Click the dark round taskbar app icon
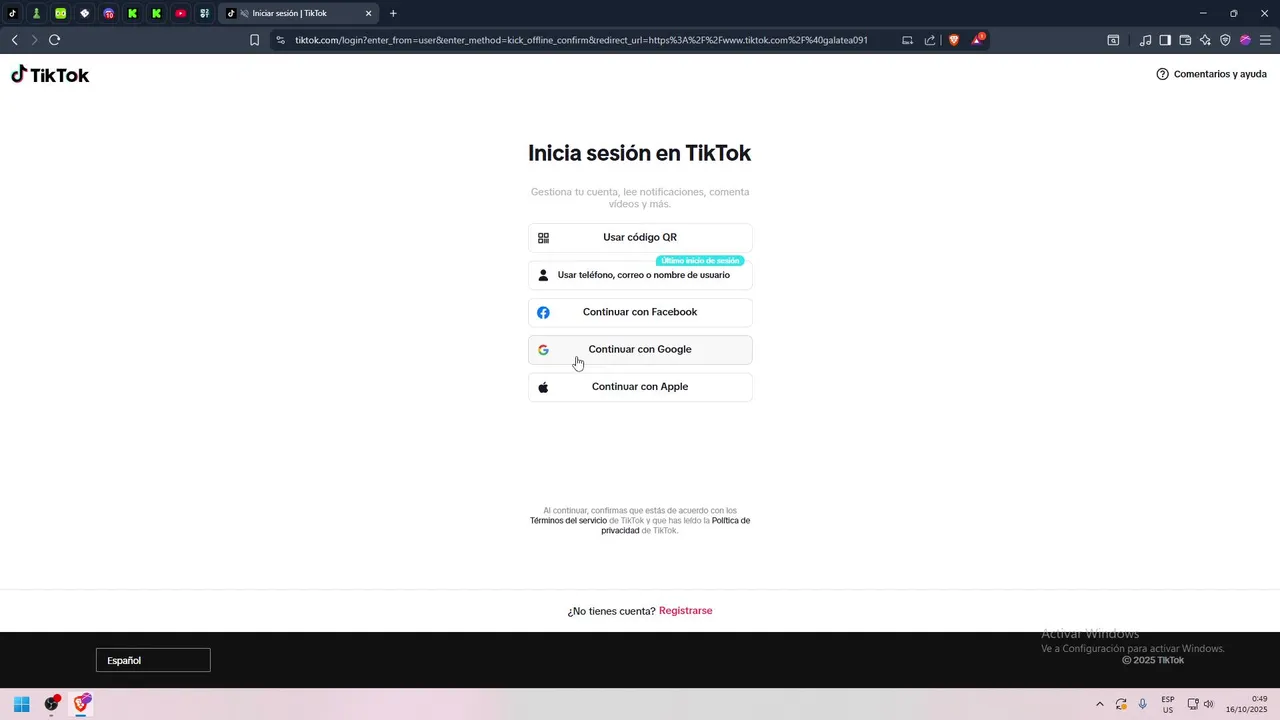Image resolution: width=1280 pixels, height=720 pixels. [x=51, y=704]
